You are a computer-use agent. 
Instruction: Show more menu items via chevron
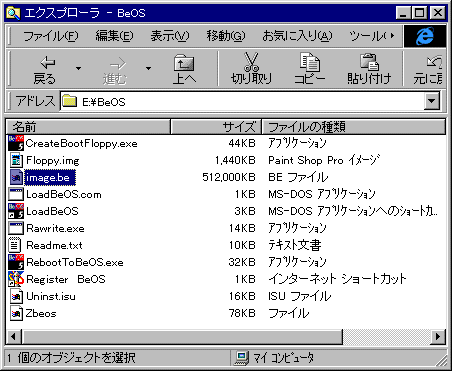[x=392, y=35]
